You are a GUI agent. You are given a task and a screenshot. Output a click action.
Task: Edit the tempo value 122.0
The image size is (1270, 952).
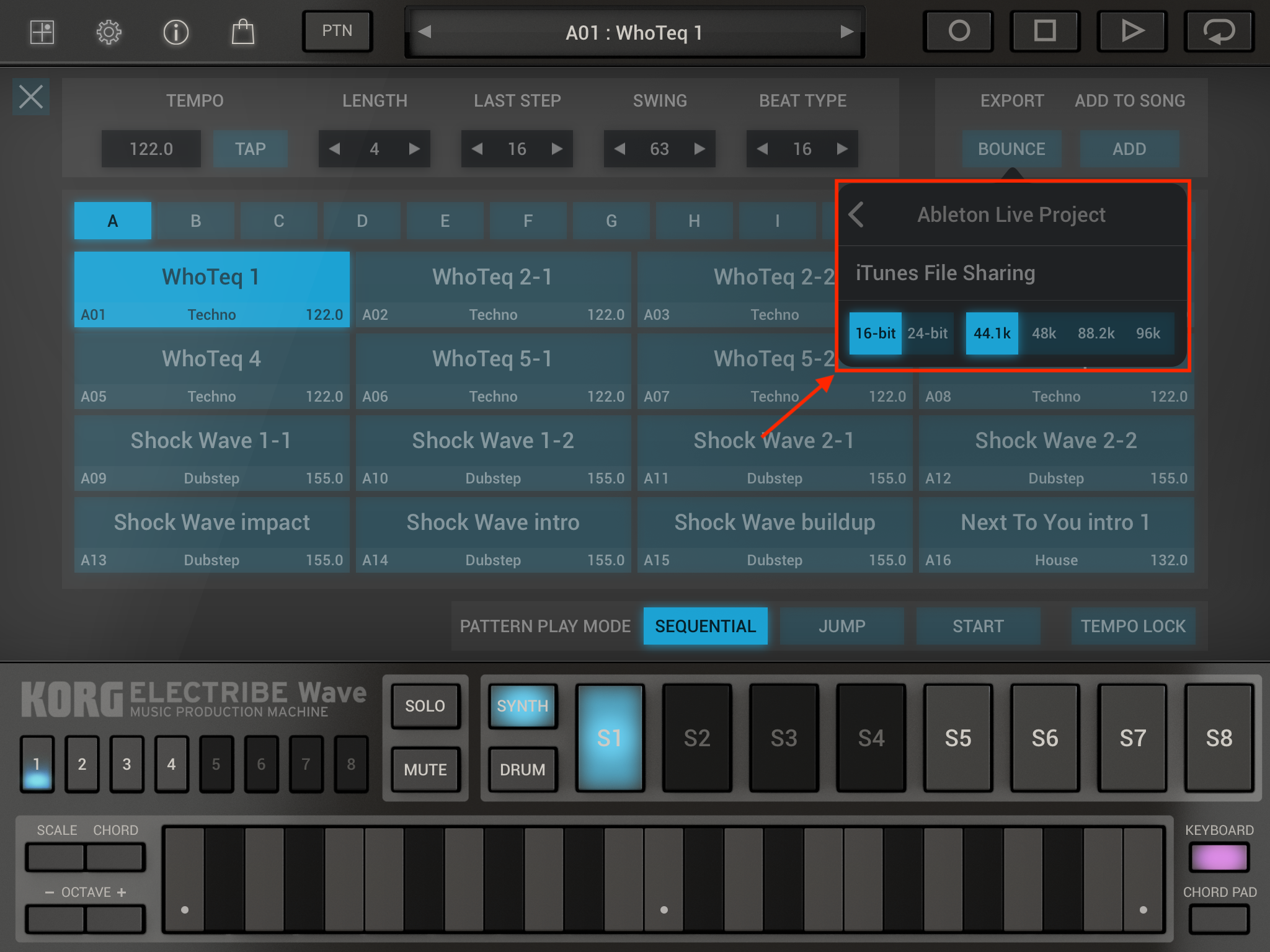(x=151, y=149)
